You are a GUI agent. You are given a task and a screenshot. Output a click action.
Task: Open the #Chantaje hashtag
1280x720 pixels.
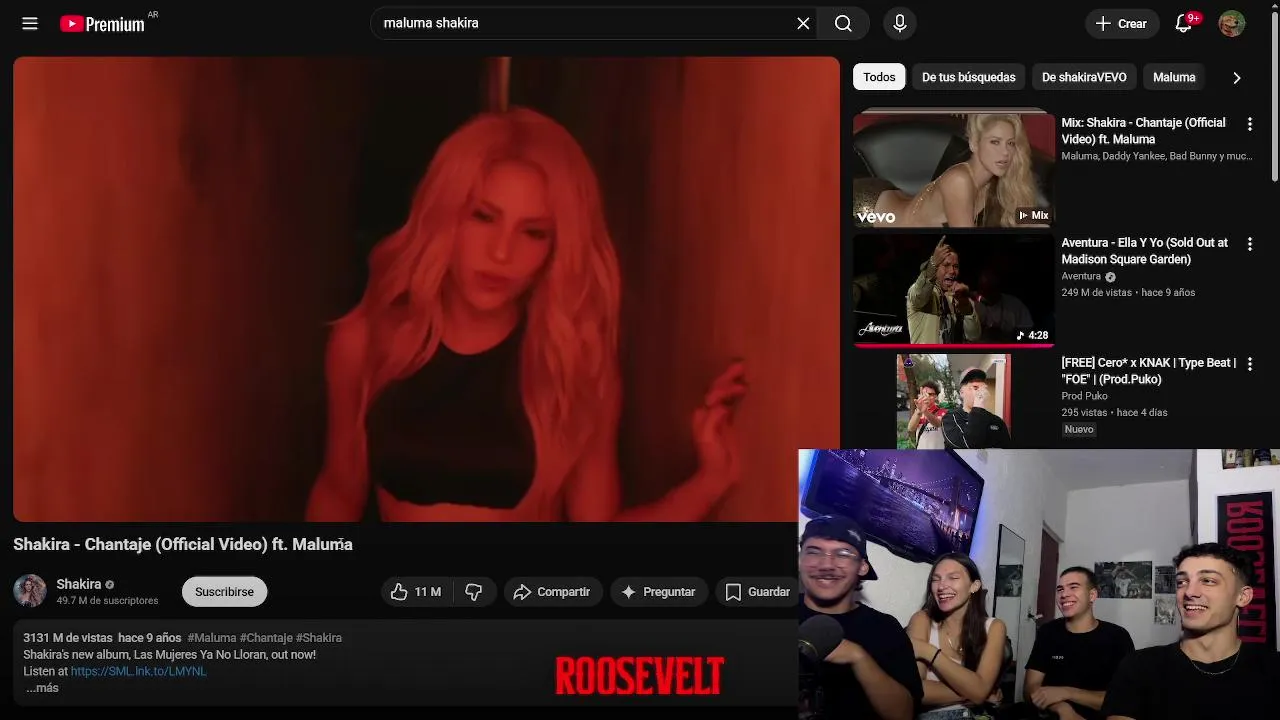[x=266, y=638]
